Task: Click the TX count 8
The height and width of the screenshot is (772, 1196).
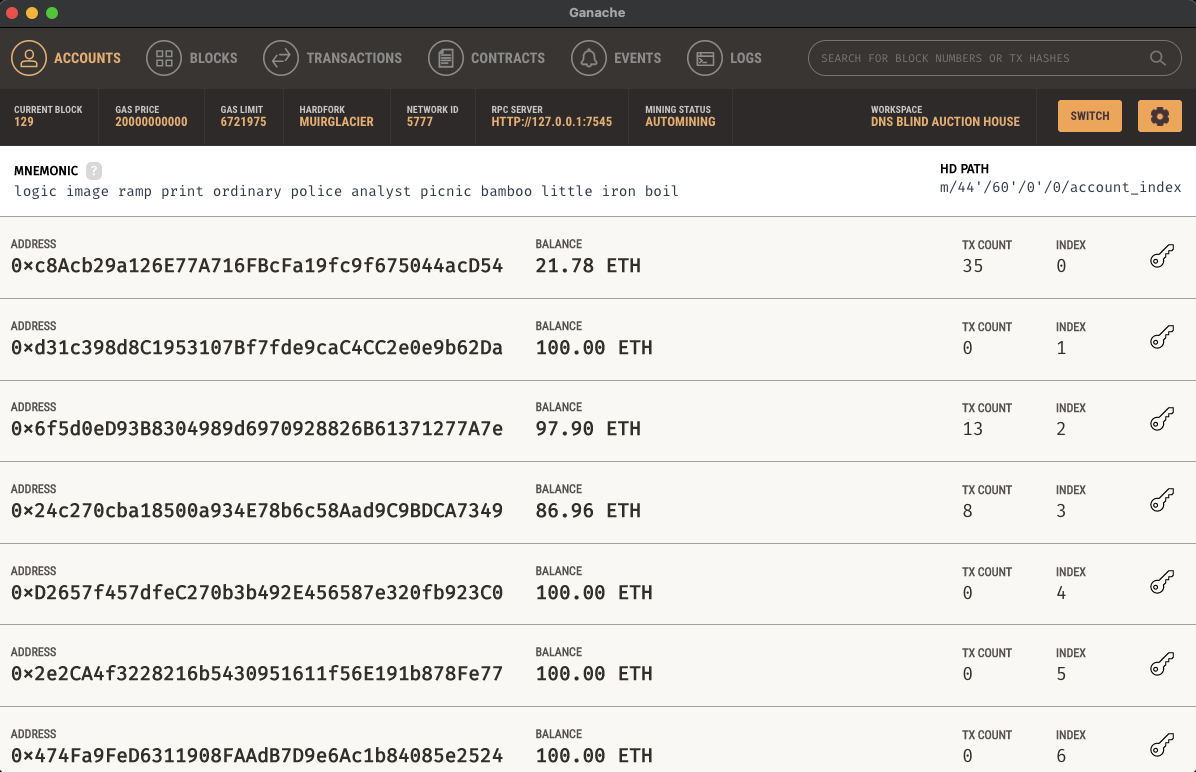Action: 967,511
